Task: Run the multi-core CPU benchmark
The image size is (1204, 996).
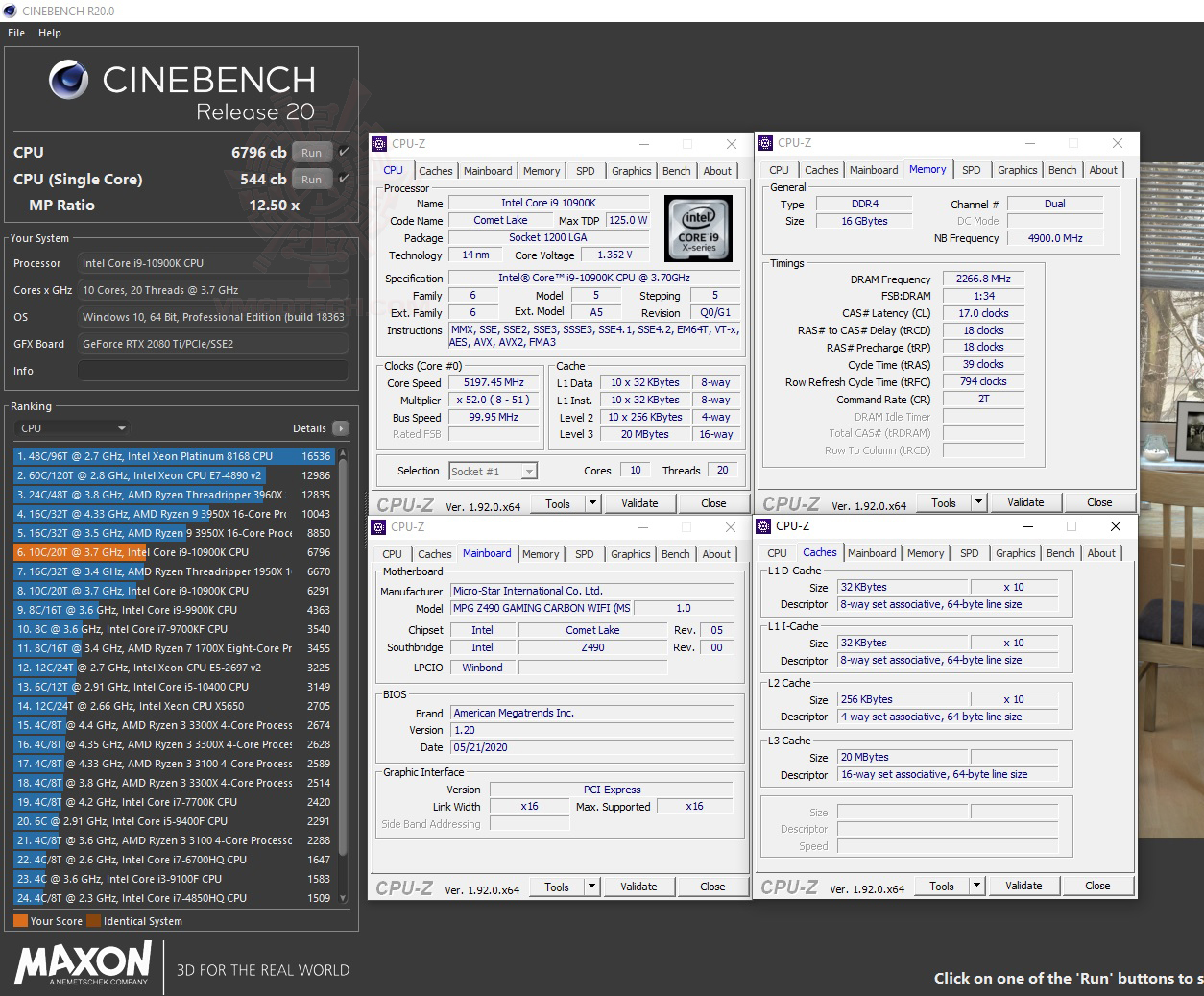Action: coord(311,152)
